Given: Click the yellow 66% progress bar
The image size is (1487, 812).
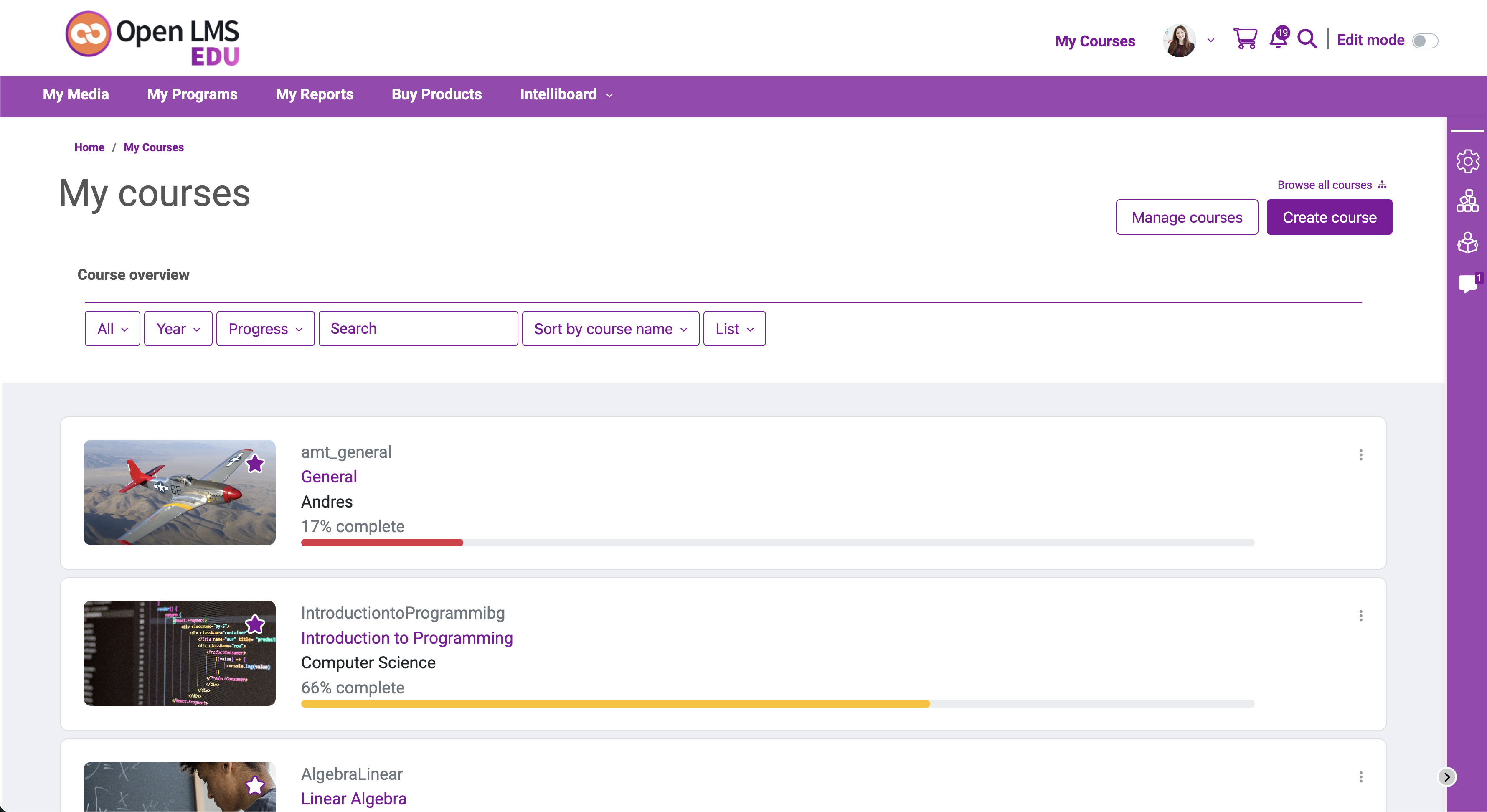Looking at the screenshot, I should tap(615, 703).
